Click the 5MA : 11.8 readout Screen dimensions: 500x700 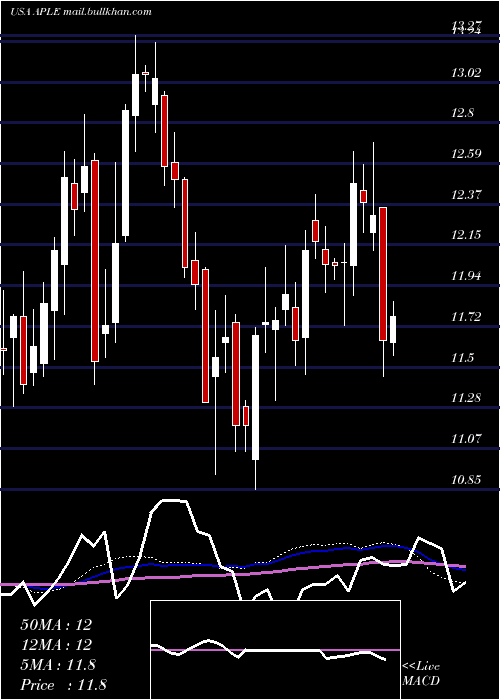(x=58, y=665)
